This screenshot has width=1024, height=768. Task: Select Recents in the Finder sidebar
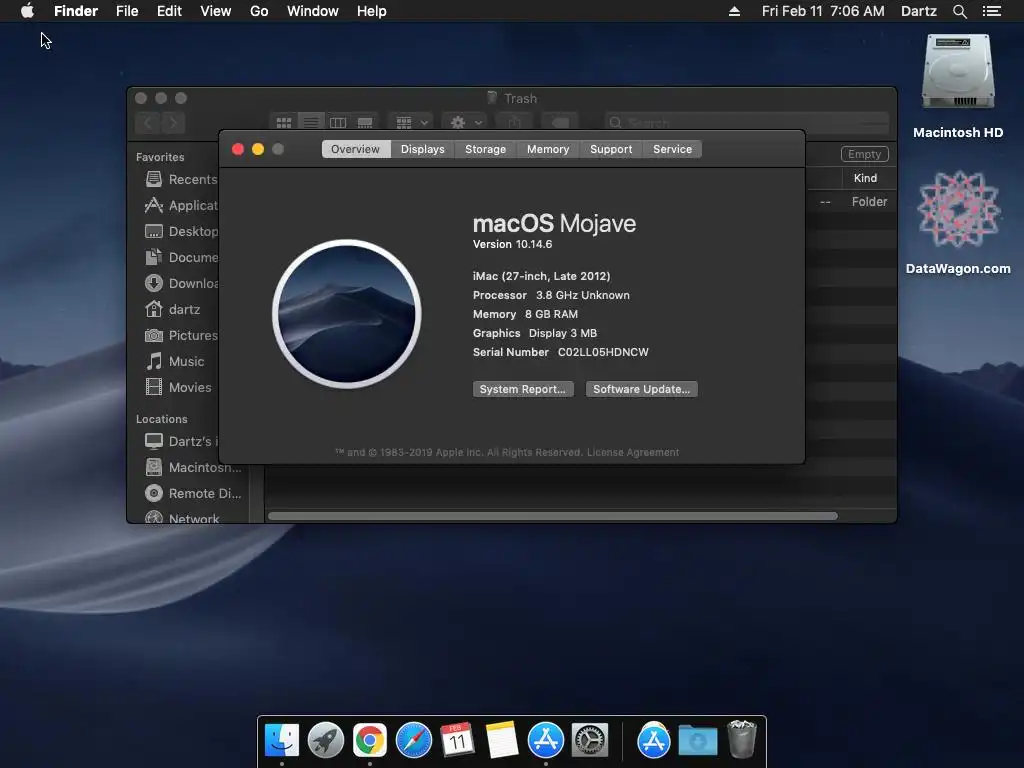(x=181, y=179)
